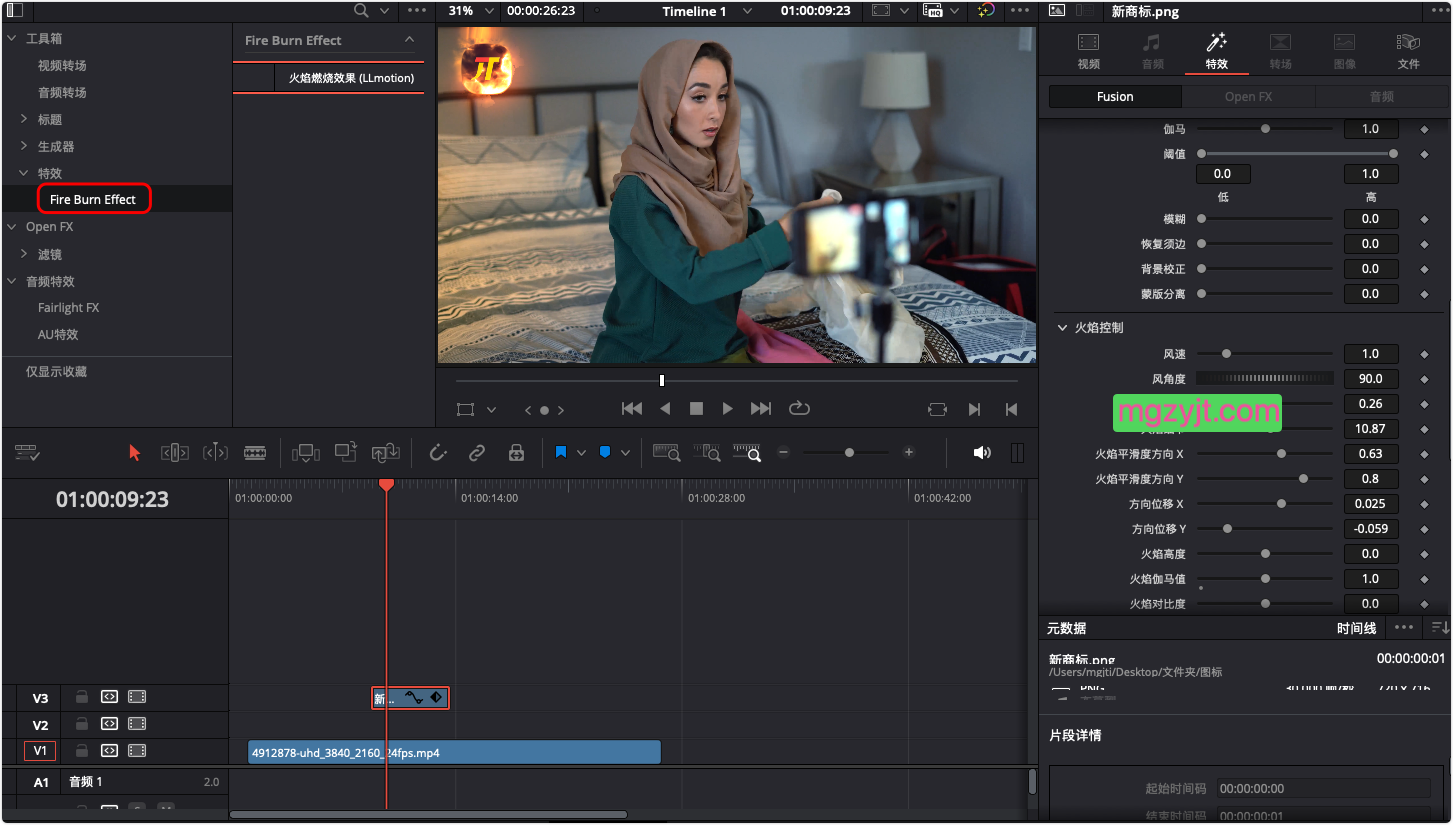Add a blue flag to the clip
Viewport: 1453px width, 825px height.
pyautogui.click(x=561, y=453)
